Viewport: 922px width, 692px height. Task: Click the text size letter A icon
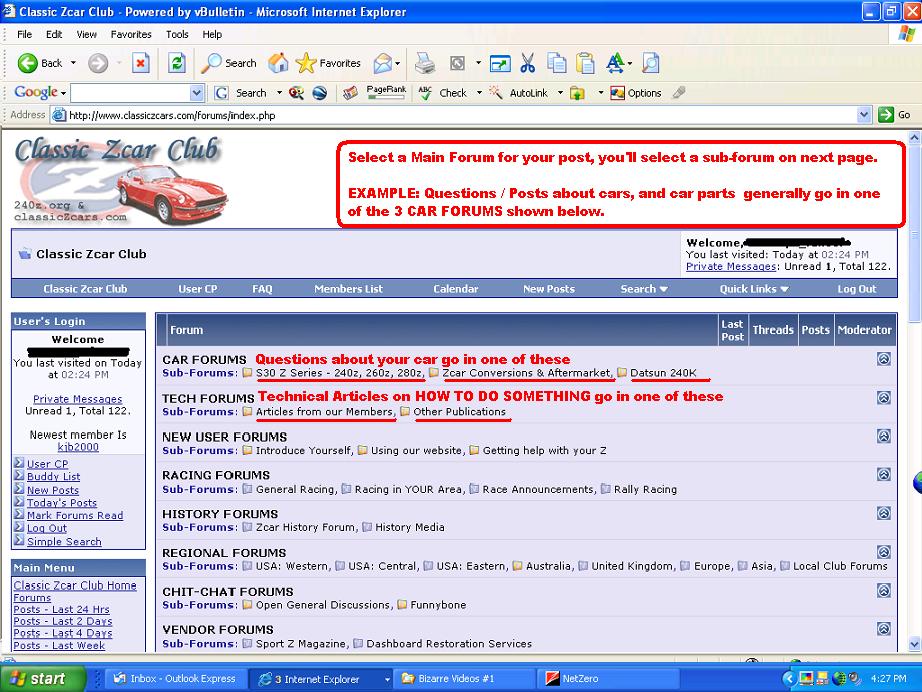pyautogui.click(x=615, y=63)
